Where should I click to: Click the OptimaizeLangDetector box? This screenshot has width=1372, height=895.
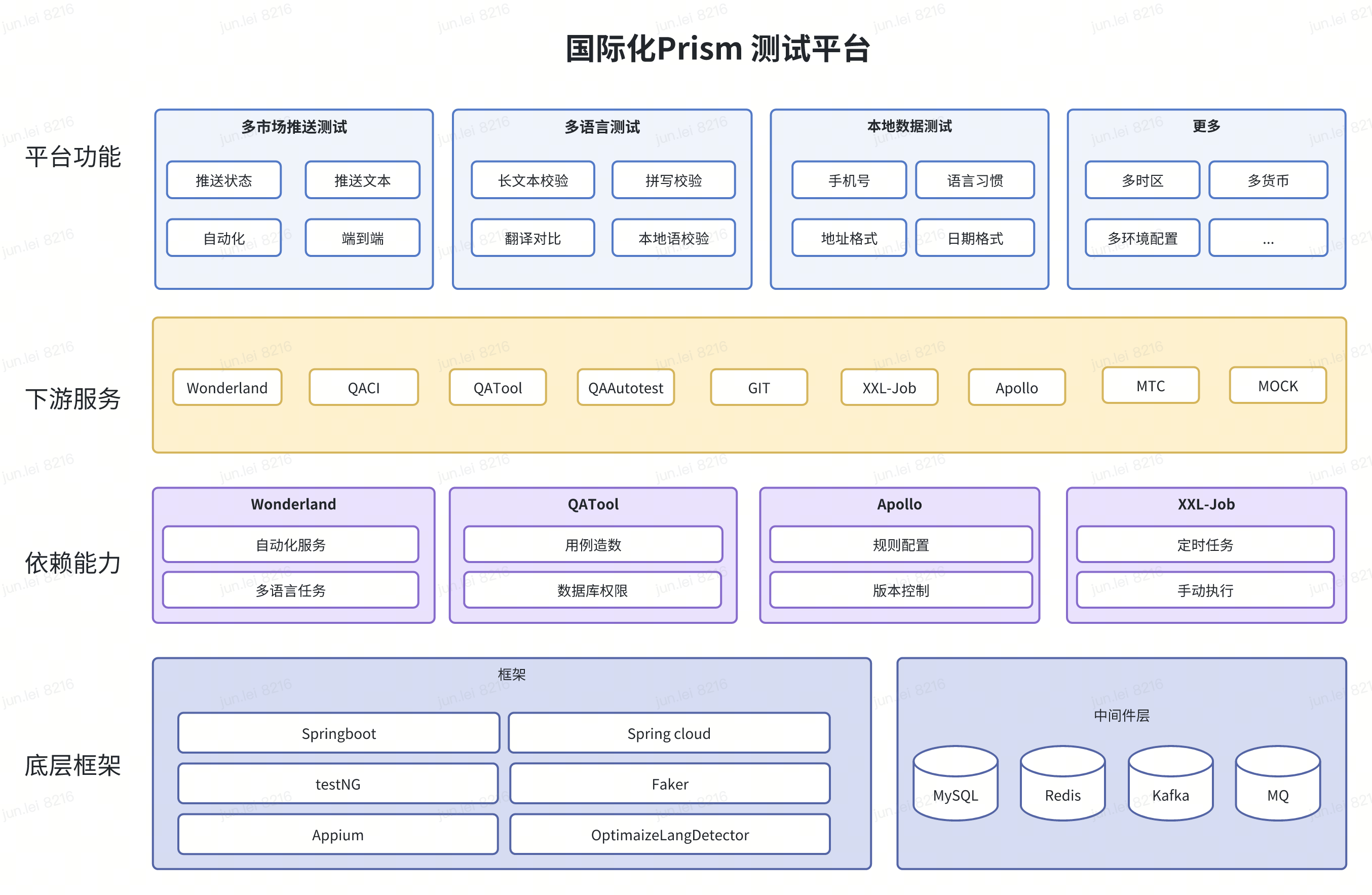[x=670, y=834]
